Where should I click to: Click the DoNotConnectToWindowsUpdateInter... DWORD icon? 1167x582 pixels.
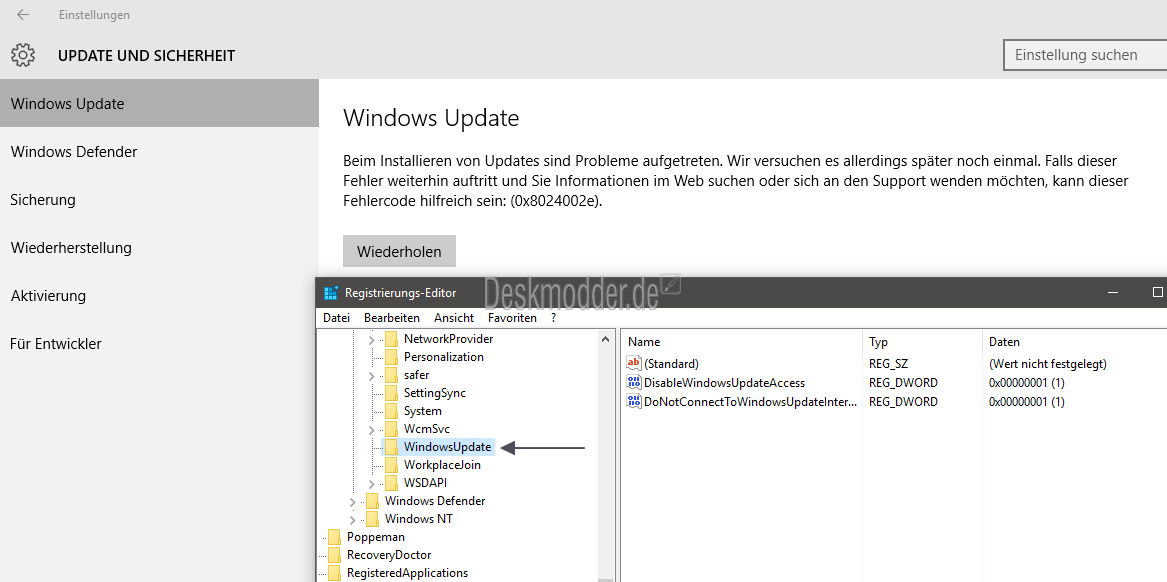point(634,402)
